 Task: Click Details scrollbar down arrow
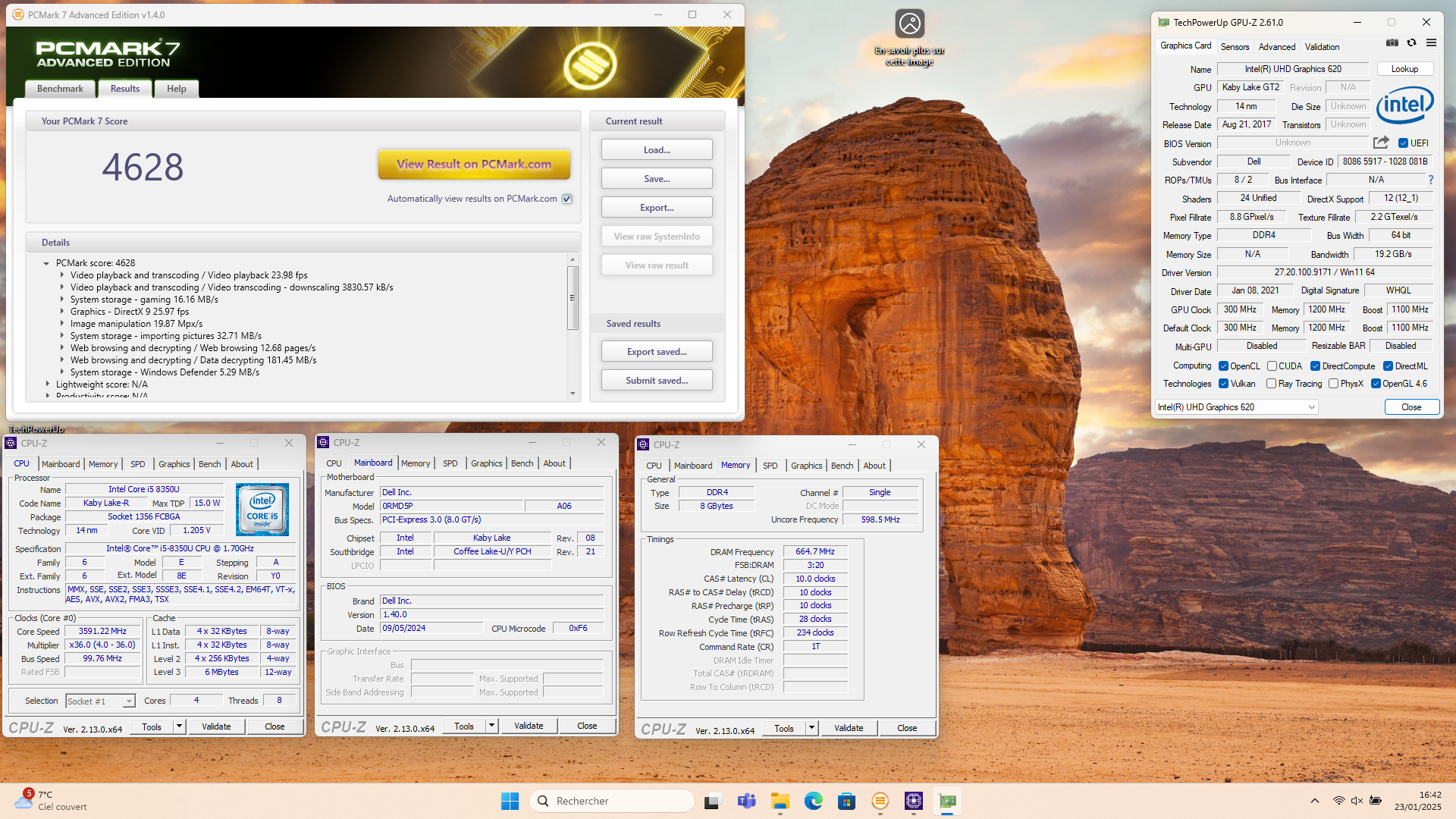pyautogui.click(x=573, y=394)
